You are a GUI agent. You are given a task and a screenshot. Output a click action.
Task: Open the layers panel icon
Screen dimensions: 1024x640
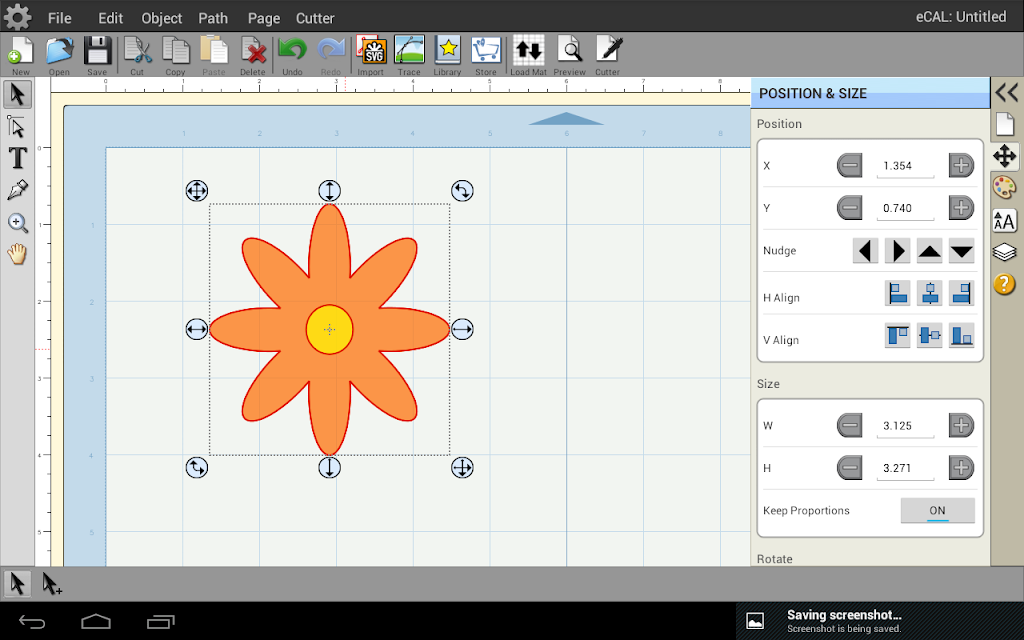[x=1004, y=251]
